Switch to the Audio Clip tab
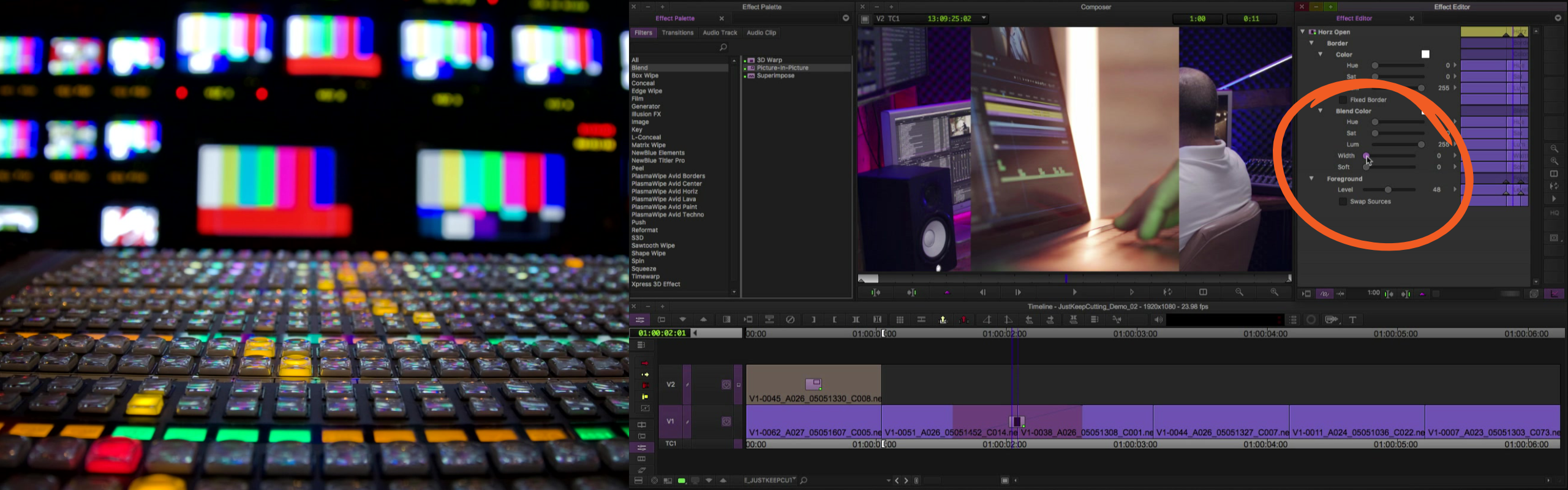The height and width of the screenshot is (490, 1568). point(761,33)
